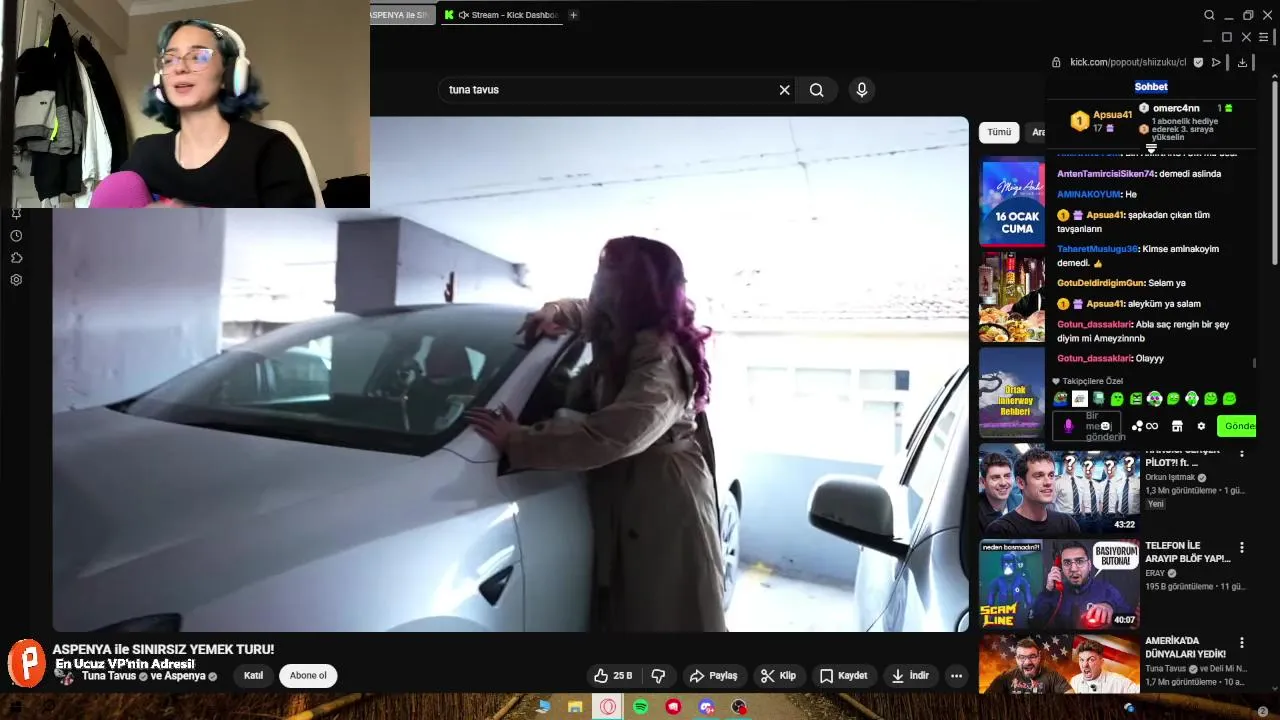The height and width of the screenshot is (720, 1280).
Task: Subscribe using the Abone ol button
Action: pos(308,676)
